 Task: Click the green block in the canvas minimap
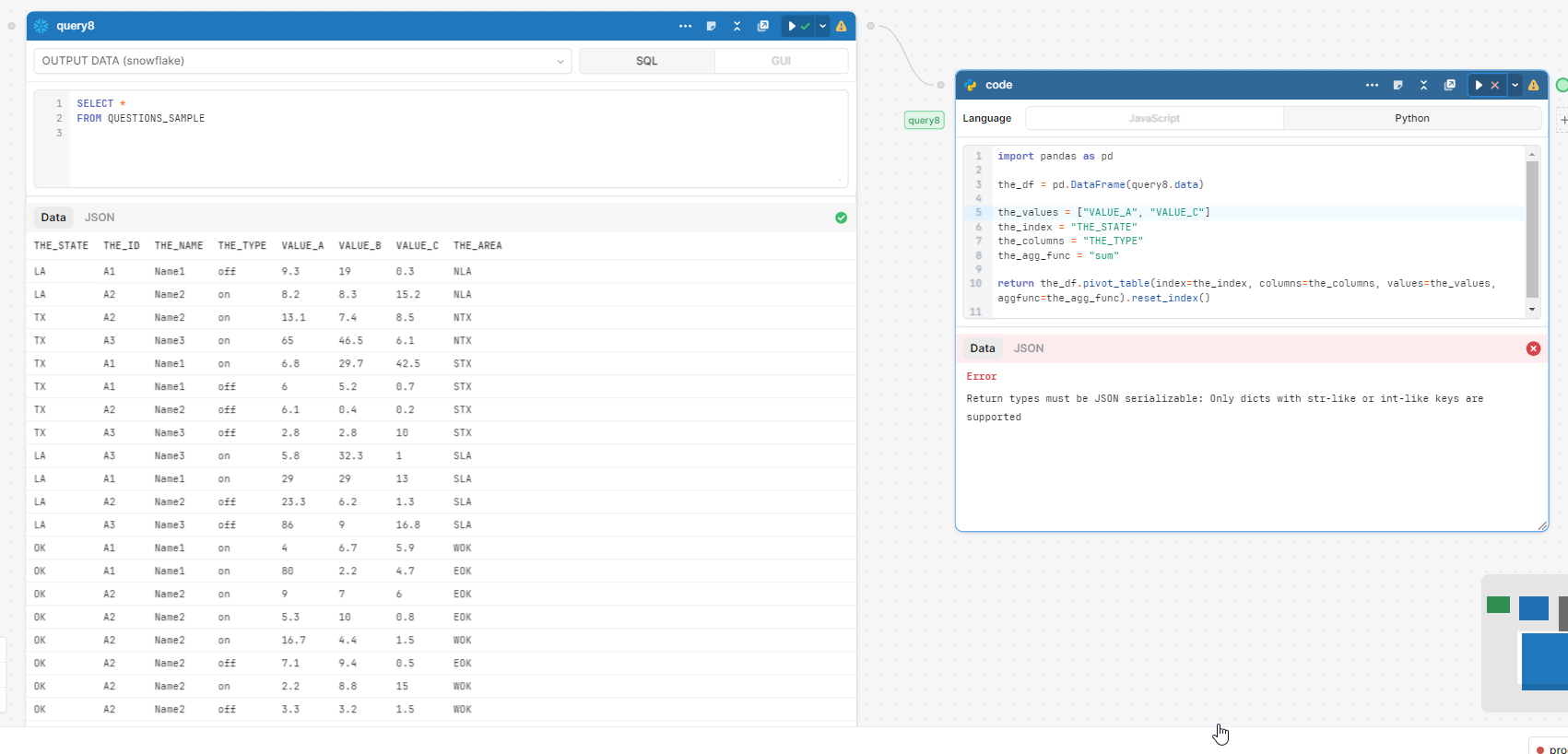point(1498,605)
